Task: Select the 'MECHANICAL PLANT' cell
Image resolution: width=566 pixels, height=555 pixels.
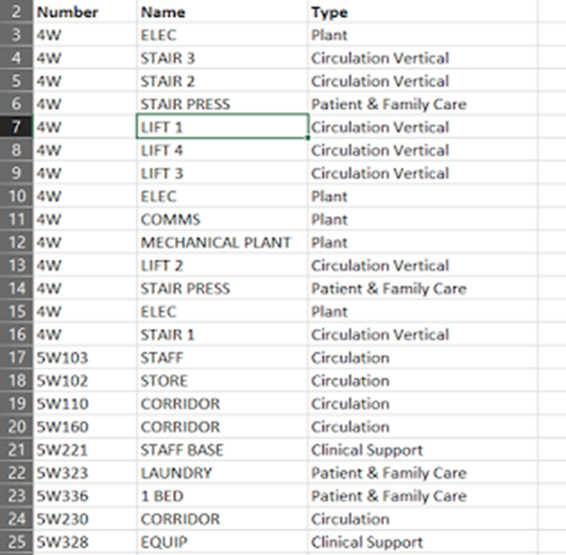Action: tap(222, 242)
